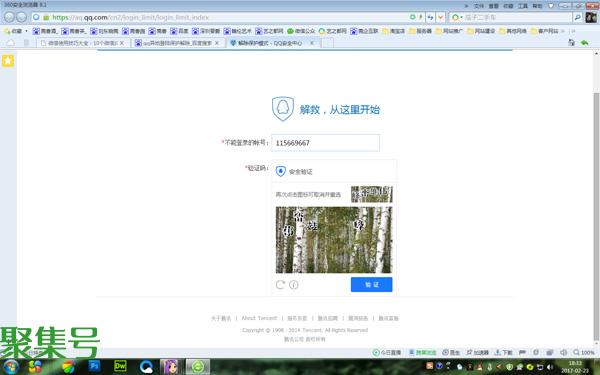Click the account number input field

[x=326, y=143]
